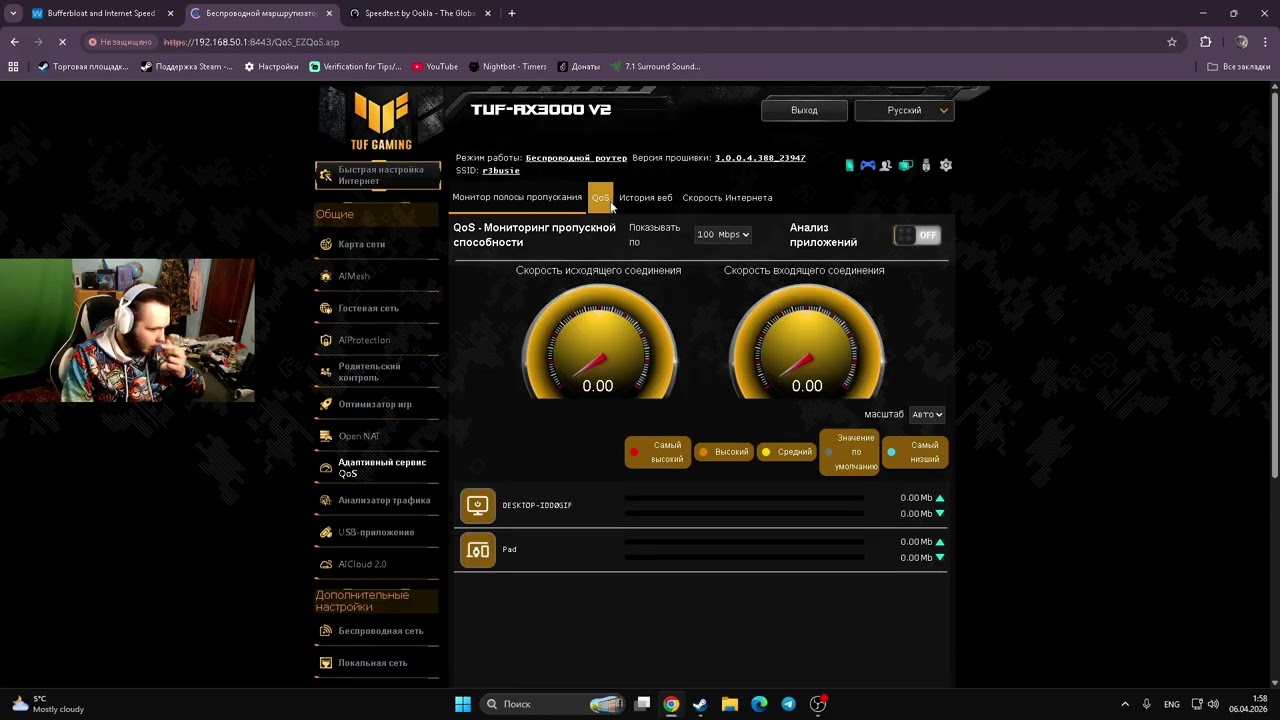Open Telegram from the taskbar
The height and width of the screenshot is (720, 1280).
point(788,704)
